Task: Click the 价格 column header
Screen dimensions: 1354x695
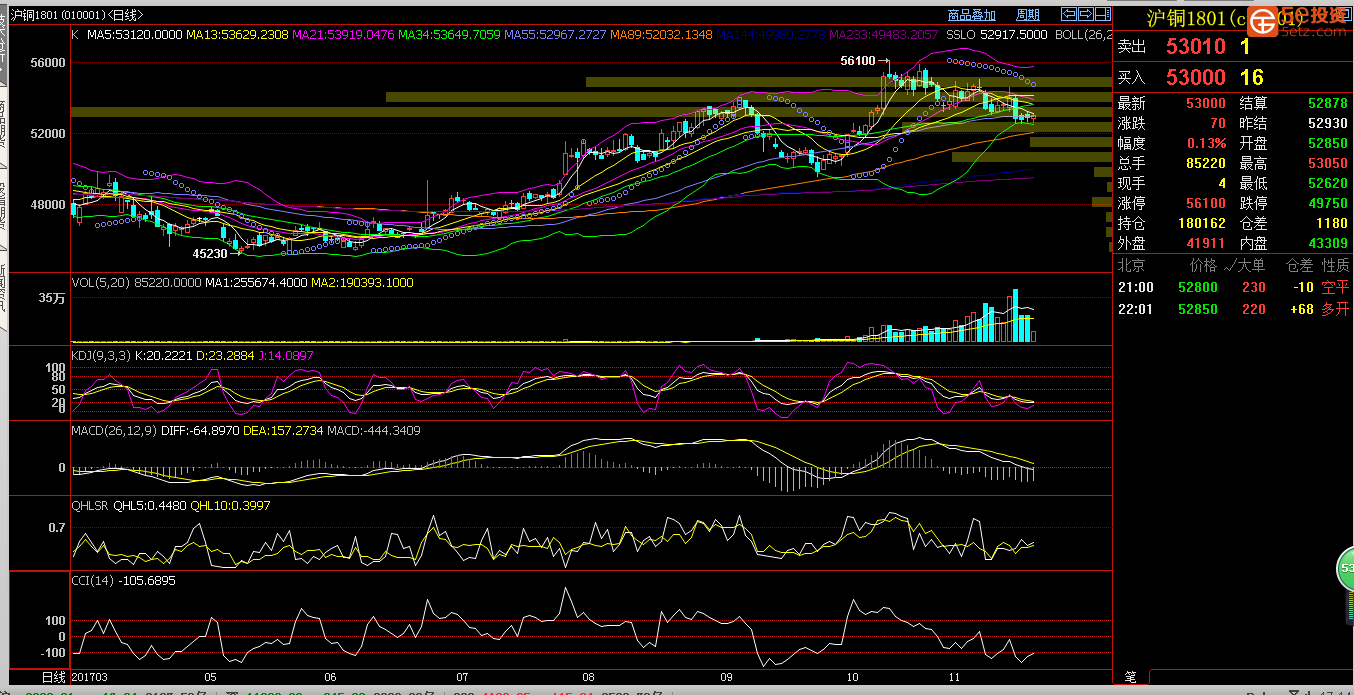Action: tap(1203, 266)
